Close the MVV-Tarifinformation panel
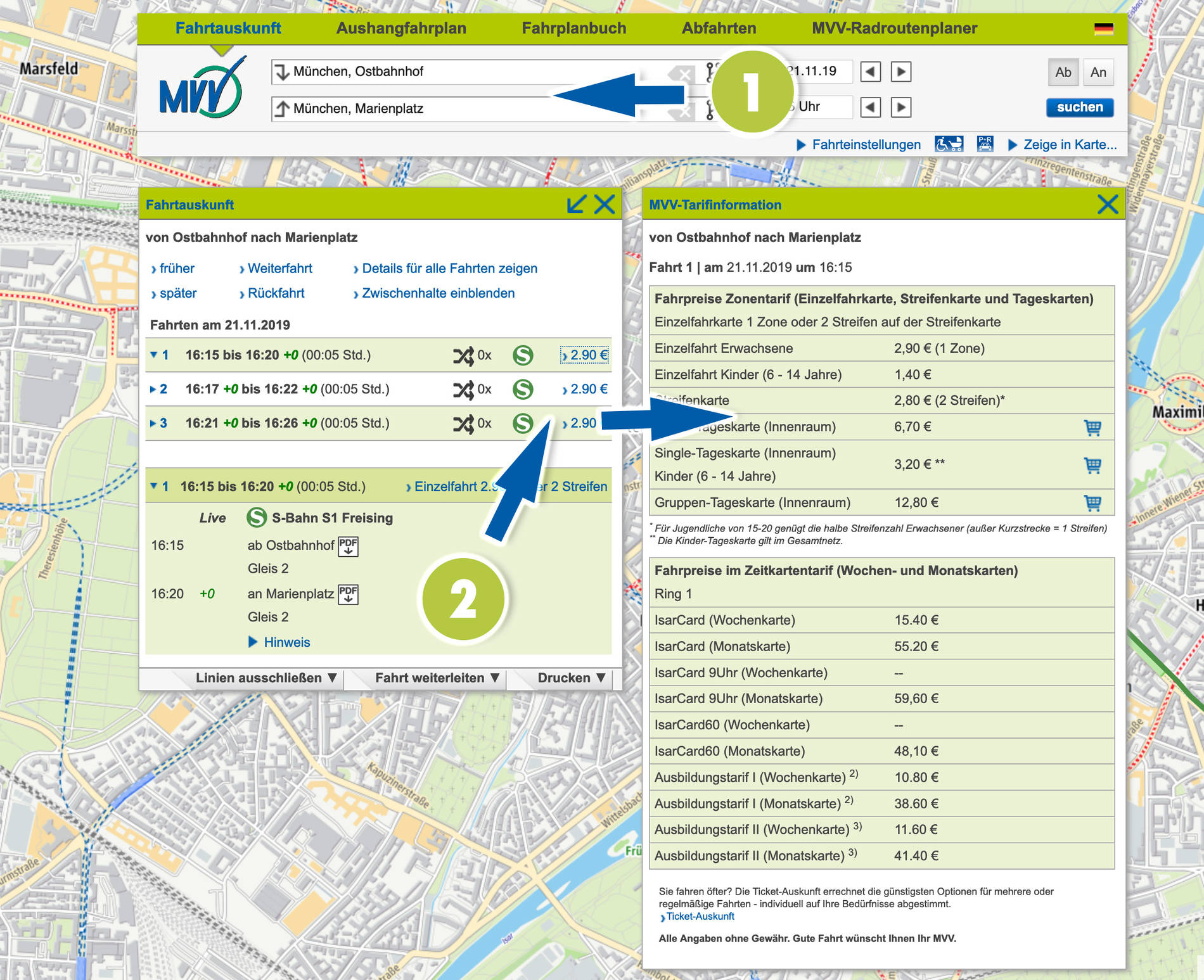Screen dimensions: 1204x980 coord(1107,205)
